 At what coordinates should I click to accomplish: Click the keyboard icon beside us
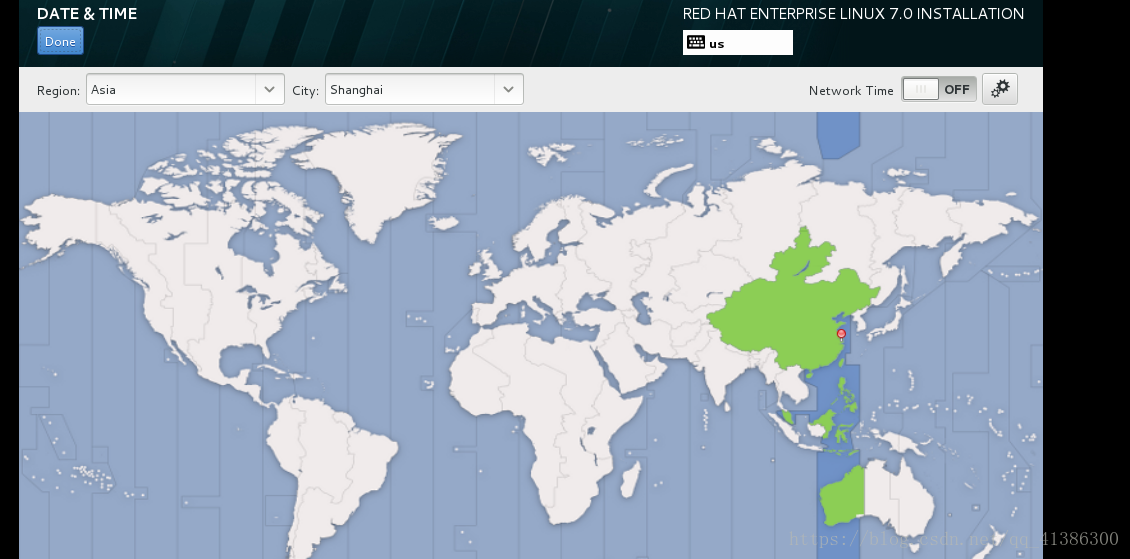[696, 42]
